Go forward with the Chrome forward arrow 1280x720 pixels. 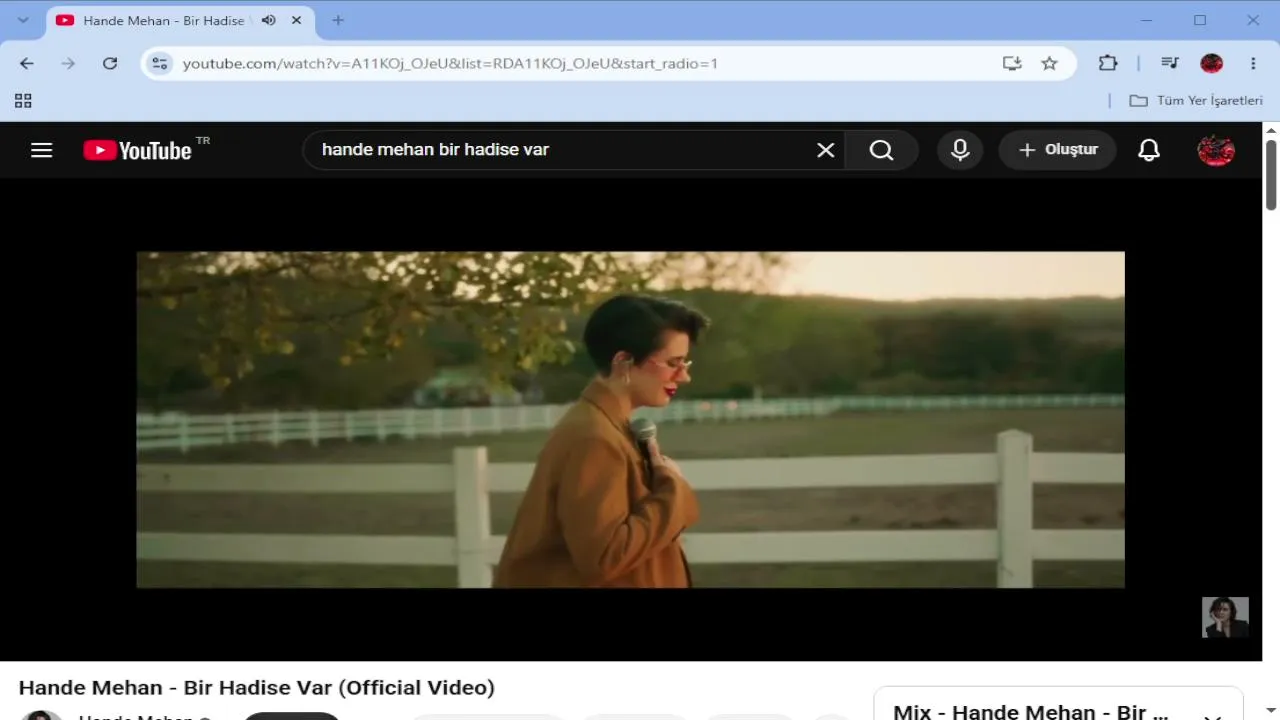tap(68, 63)
